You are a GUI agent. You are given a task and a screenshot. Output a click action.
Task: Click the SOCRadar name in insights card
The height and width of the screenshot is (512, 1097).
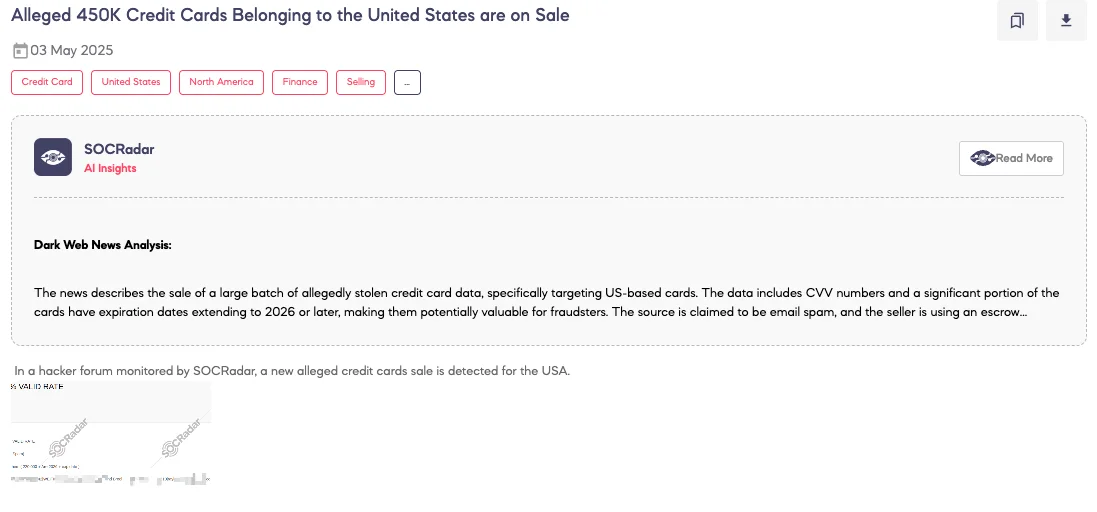point(119,150)
